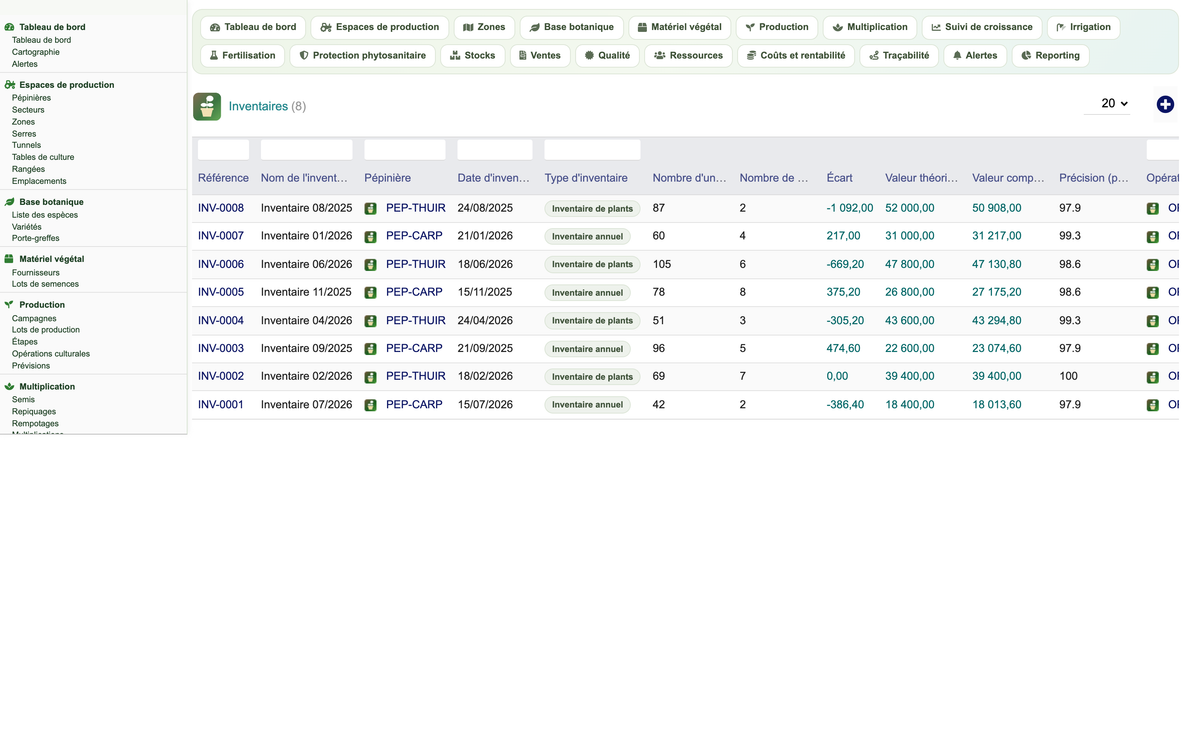Open Cartographie in the sidebar
1200x743 pixels.
coord(36,52)
